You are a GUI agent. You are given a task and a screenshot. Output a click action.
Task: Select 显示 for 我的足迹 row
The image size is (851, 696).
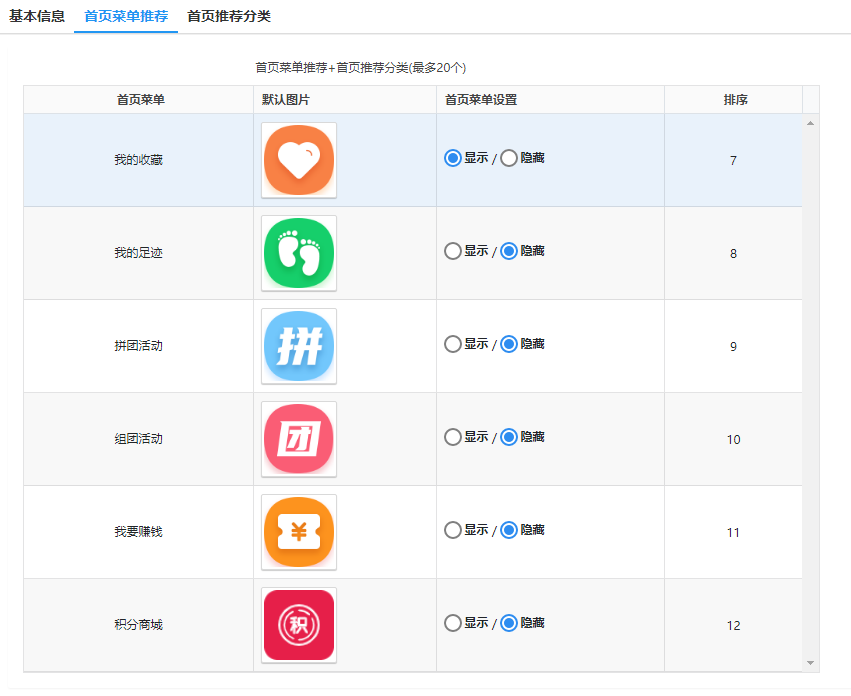453,251
